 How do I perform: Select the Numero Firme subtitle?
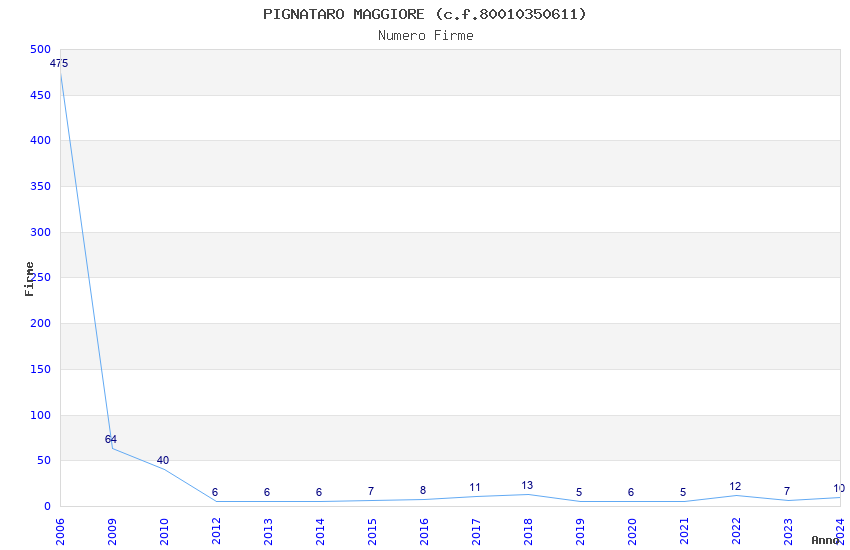click(x=426, y=35)
